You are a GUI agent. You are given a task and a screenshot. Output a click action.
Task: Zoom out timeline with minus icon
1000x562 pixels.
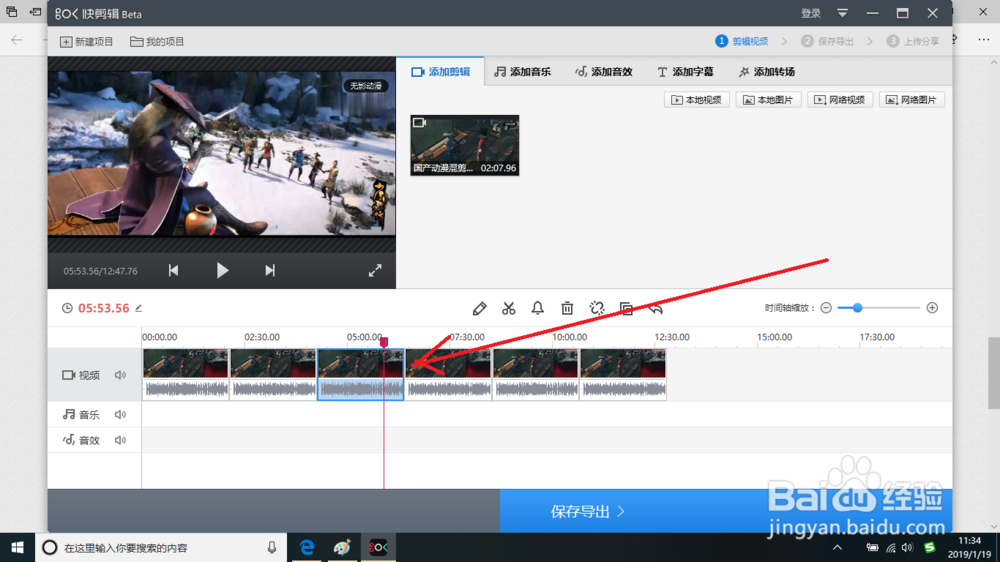click(x=826, y=308)
